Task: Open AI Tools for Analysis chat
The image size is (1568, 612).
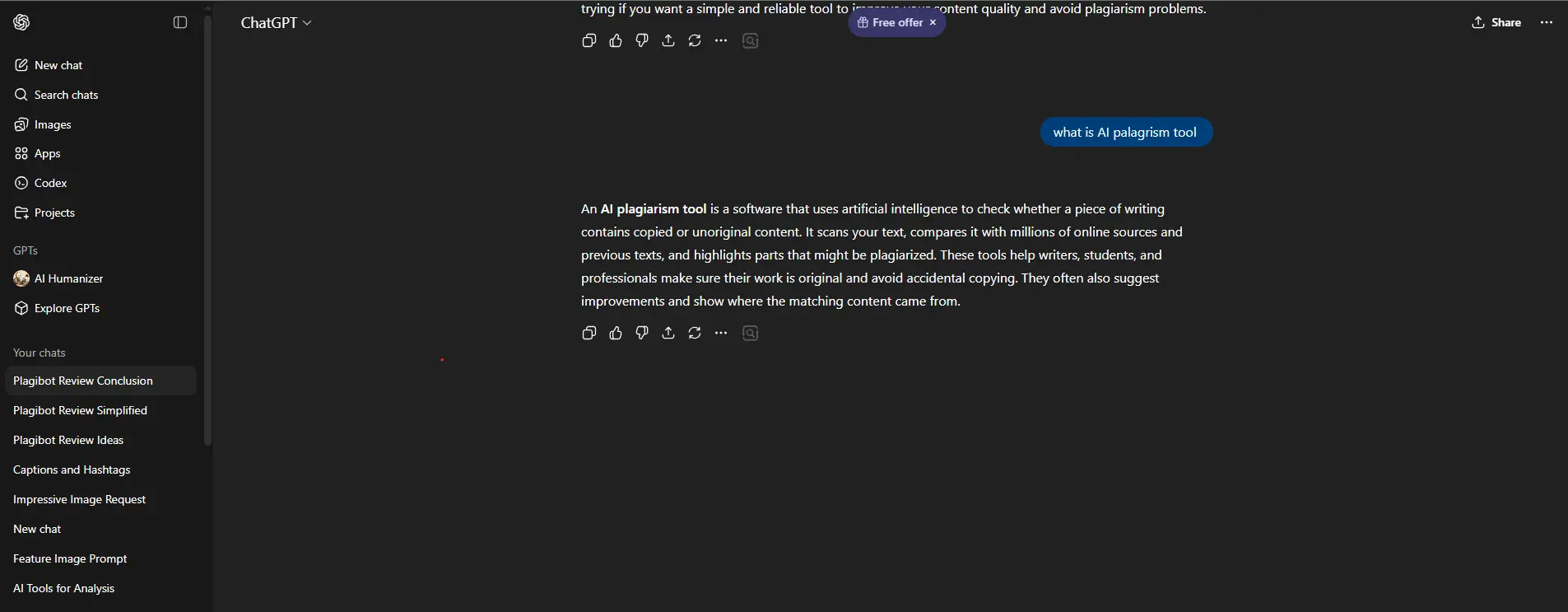Action: coord(99,588)
